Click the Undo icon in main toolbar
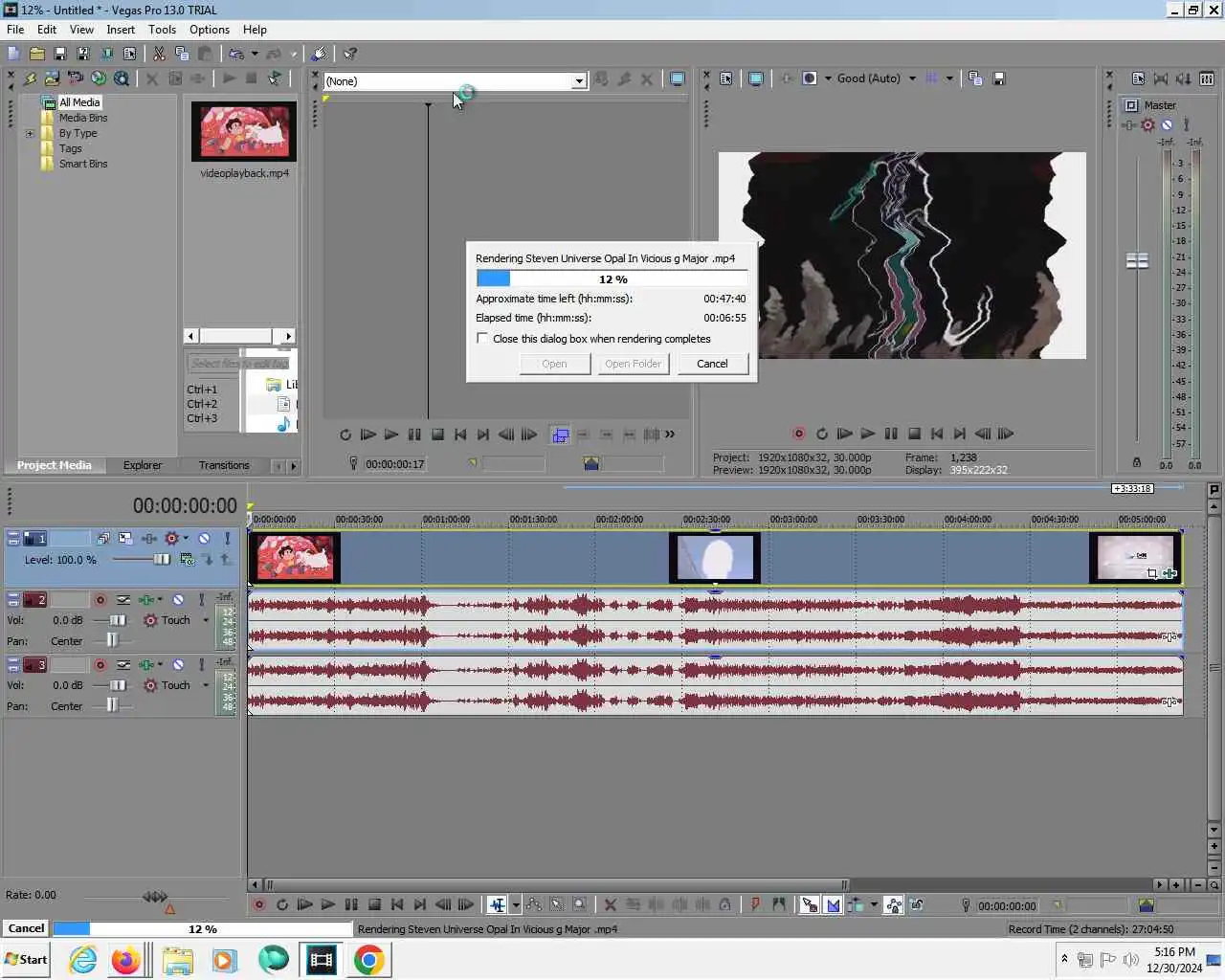The height and width of the screenshot is (980, 1225). pyautogui.click(x=235, y=54)
